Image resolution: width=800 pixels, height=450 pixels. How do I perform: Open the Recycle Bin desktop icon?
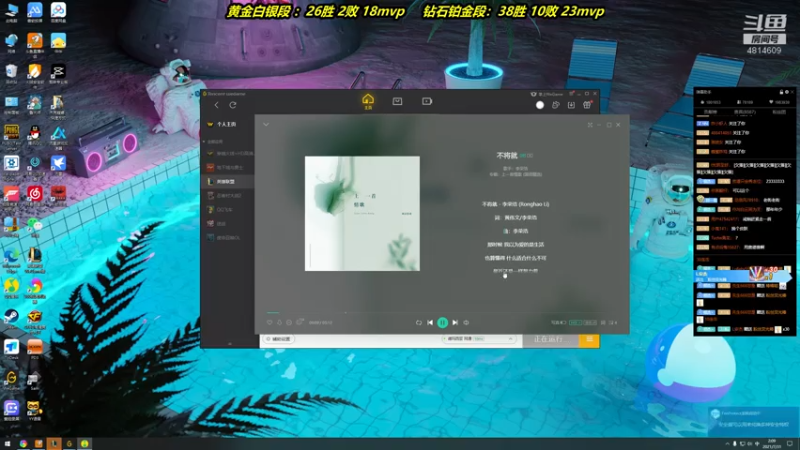click(11, 74)
